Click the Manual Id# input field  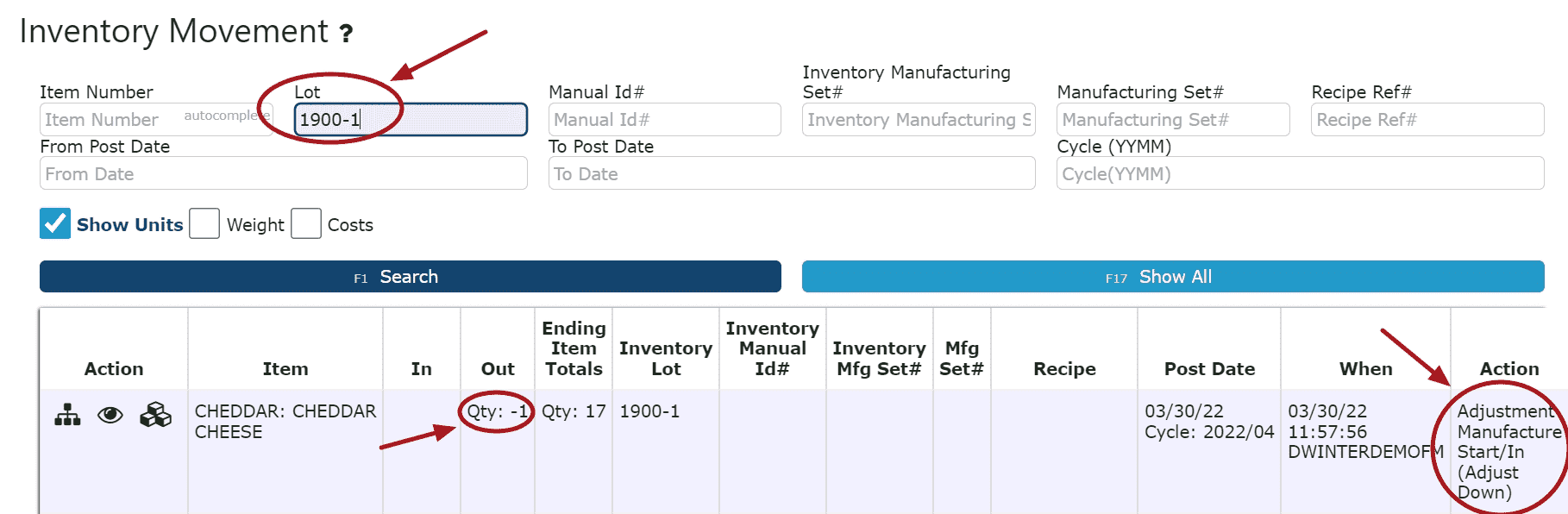pos(664,120)
